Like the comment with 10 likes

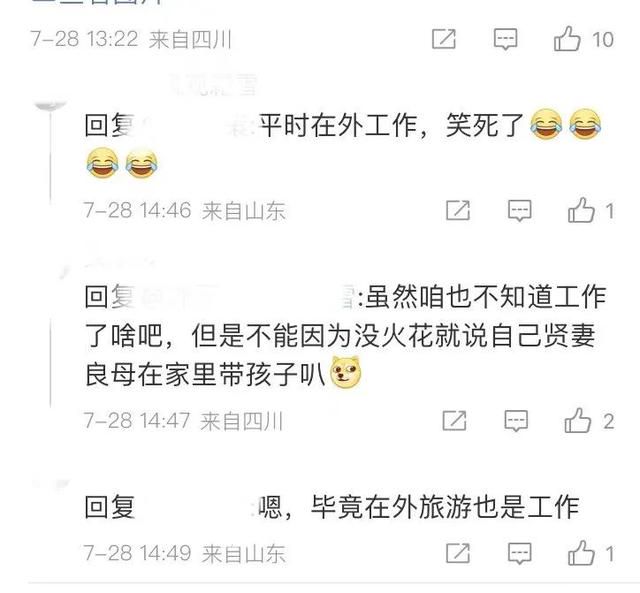click(567, 39)
